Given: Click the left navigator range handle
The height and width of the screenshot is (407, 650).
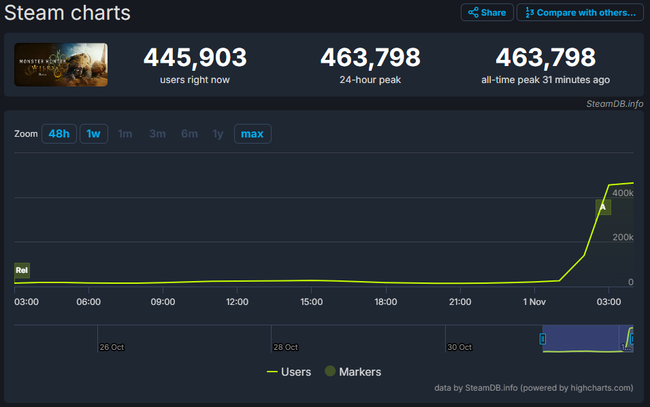Looking at the screenshot, I should tap(543, 339).
